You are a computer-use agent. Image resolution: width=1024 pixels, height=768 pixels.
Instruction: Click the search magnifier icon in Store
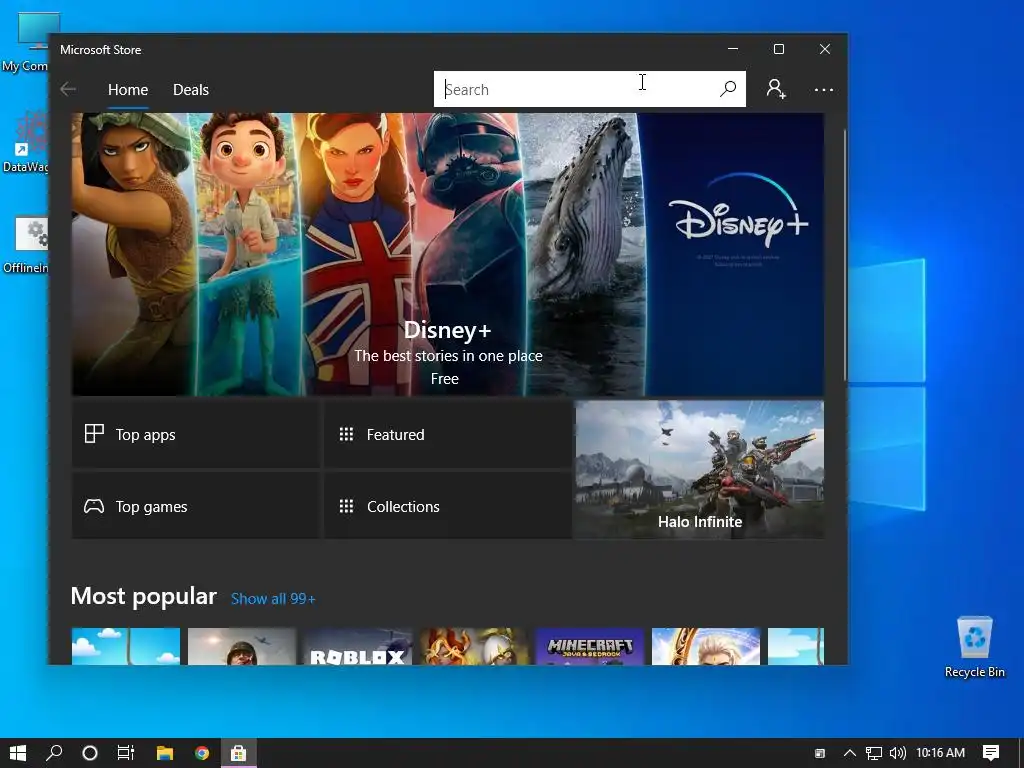(728, 89)
